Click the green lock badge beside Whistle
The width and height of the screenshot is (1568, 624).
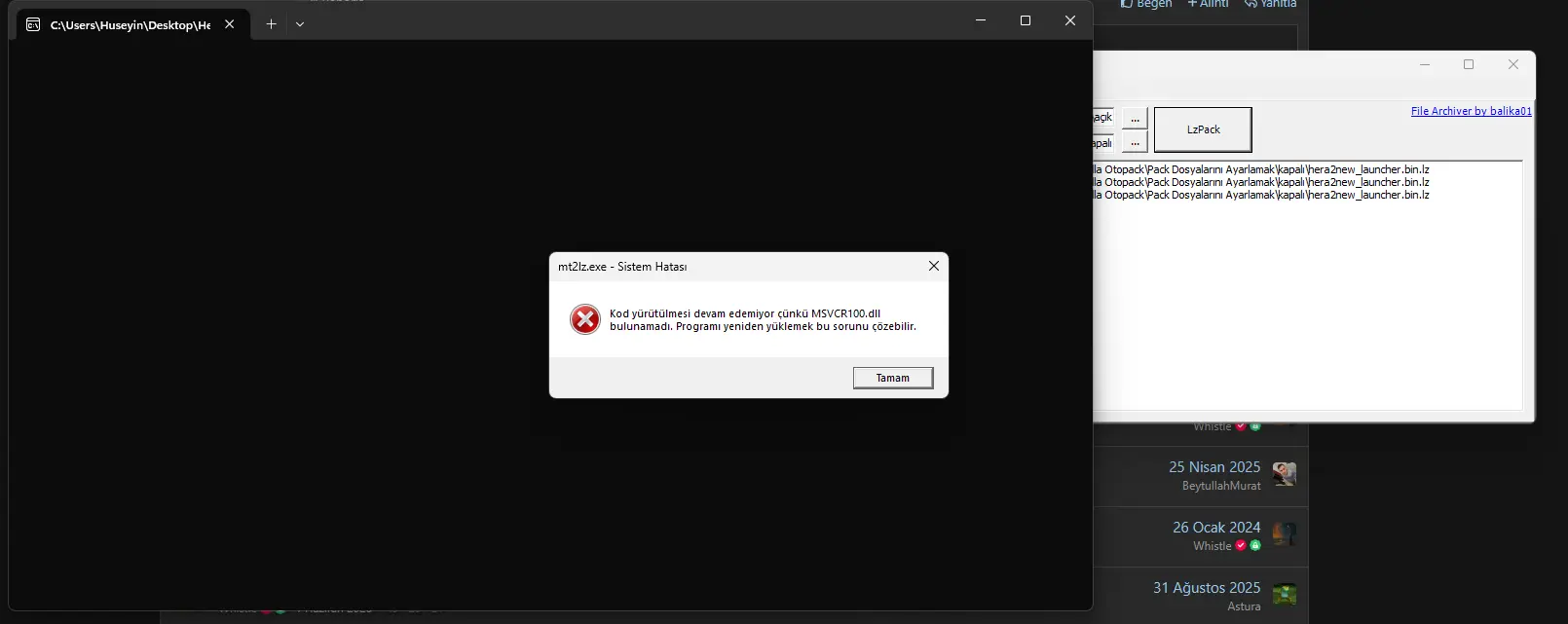click(1255, 546)
